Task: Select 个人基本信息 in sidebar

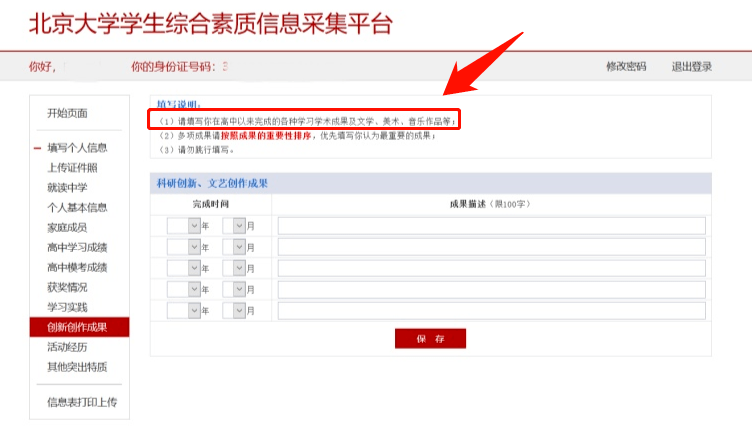Action: (x=77, y=208)
